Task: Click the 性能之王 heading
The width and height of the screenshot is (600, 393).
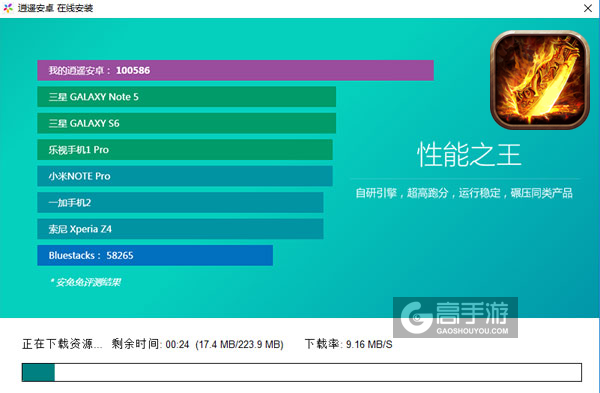Action: [x=469, y=155]
